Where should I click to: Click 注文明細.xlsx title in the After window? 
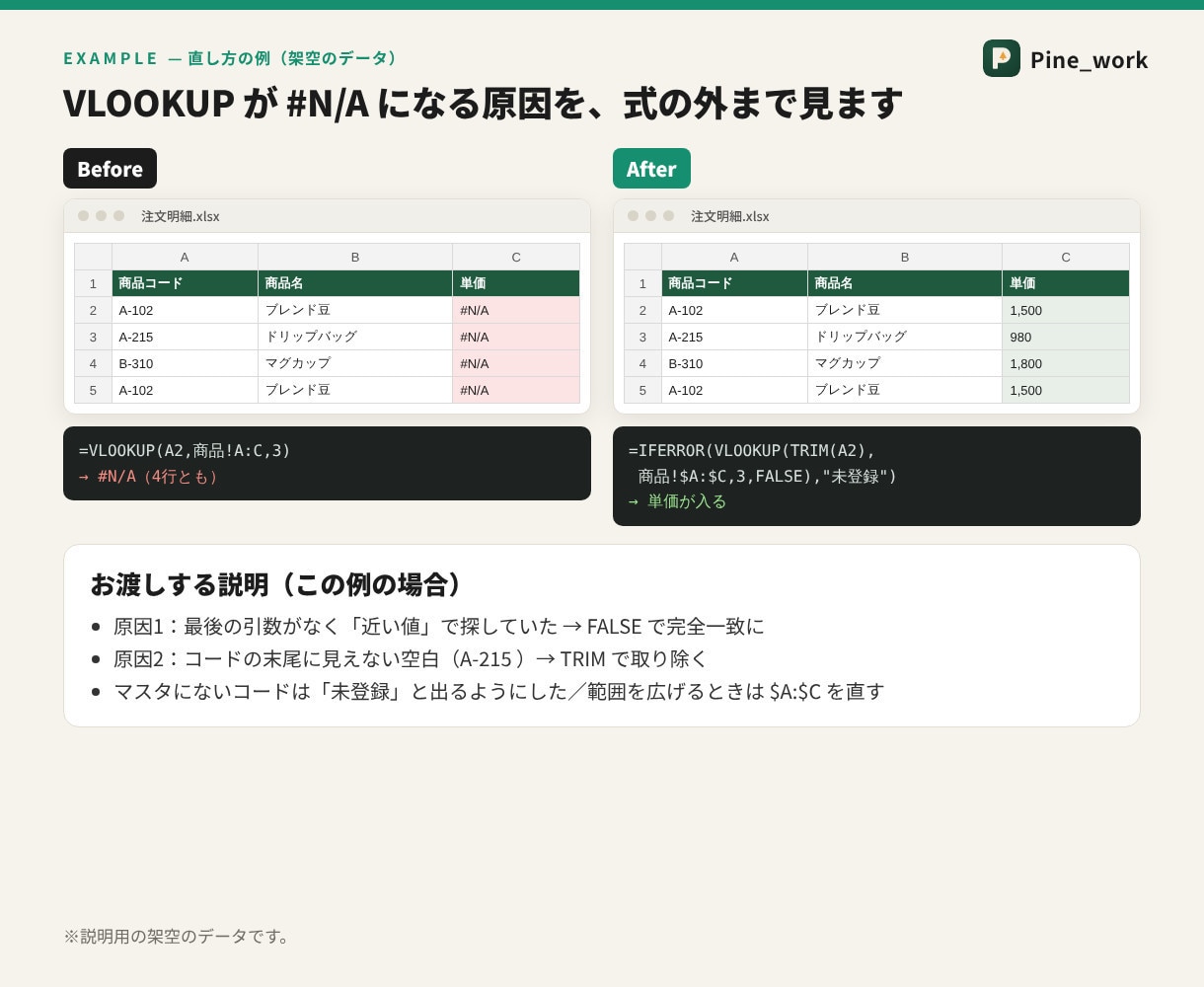730,216
